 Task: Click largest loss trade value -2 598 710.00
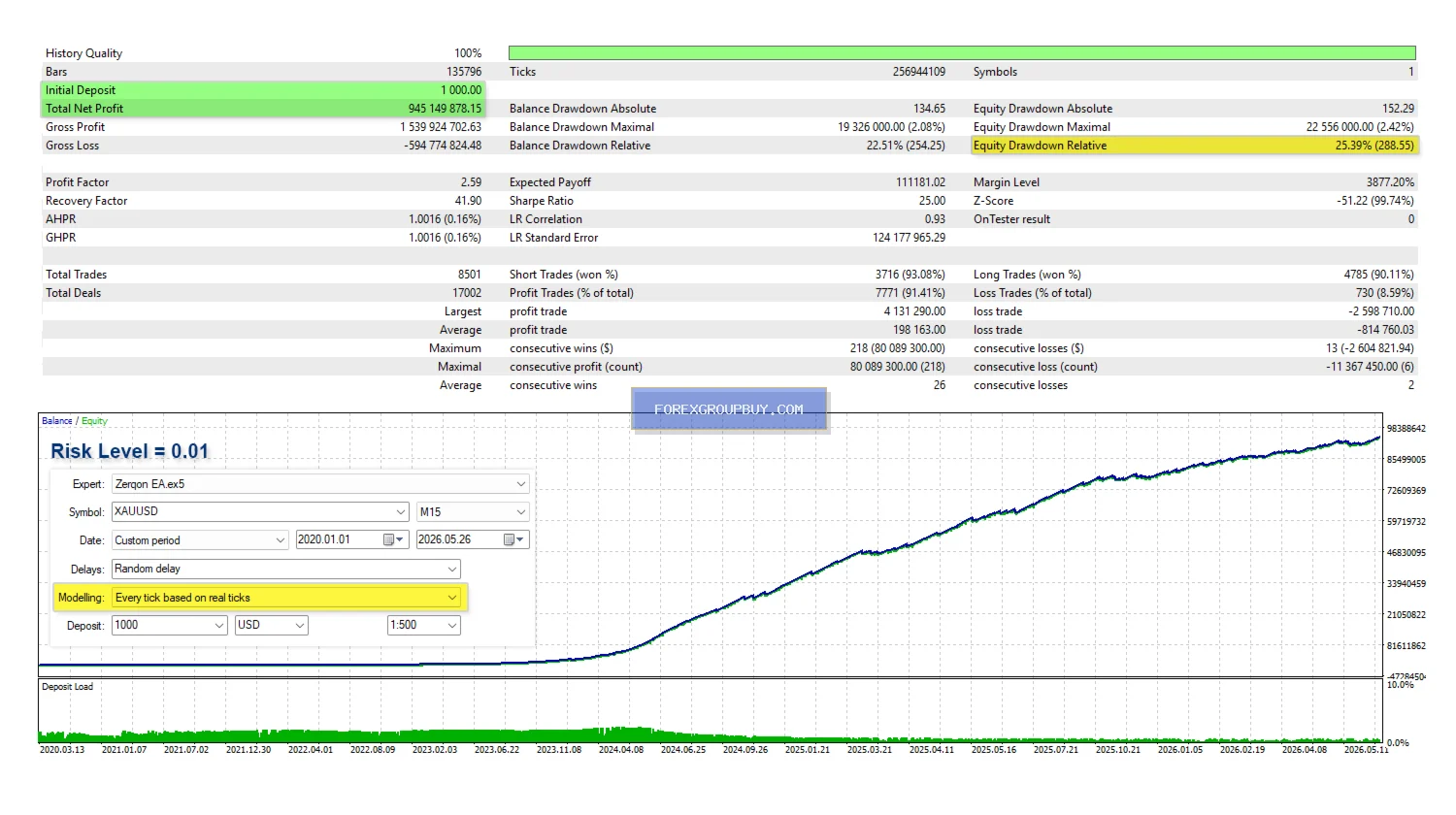pos(1381,311)
